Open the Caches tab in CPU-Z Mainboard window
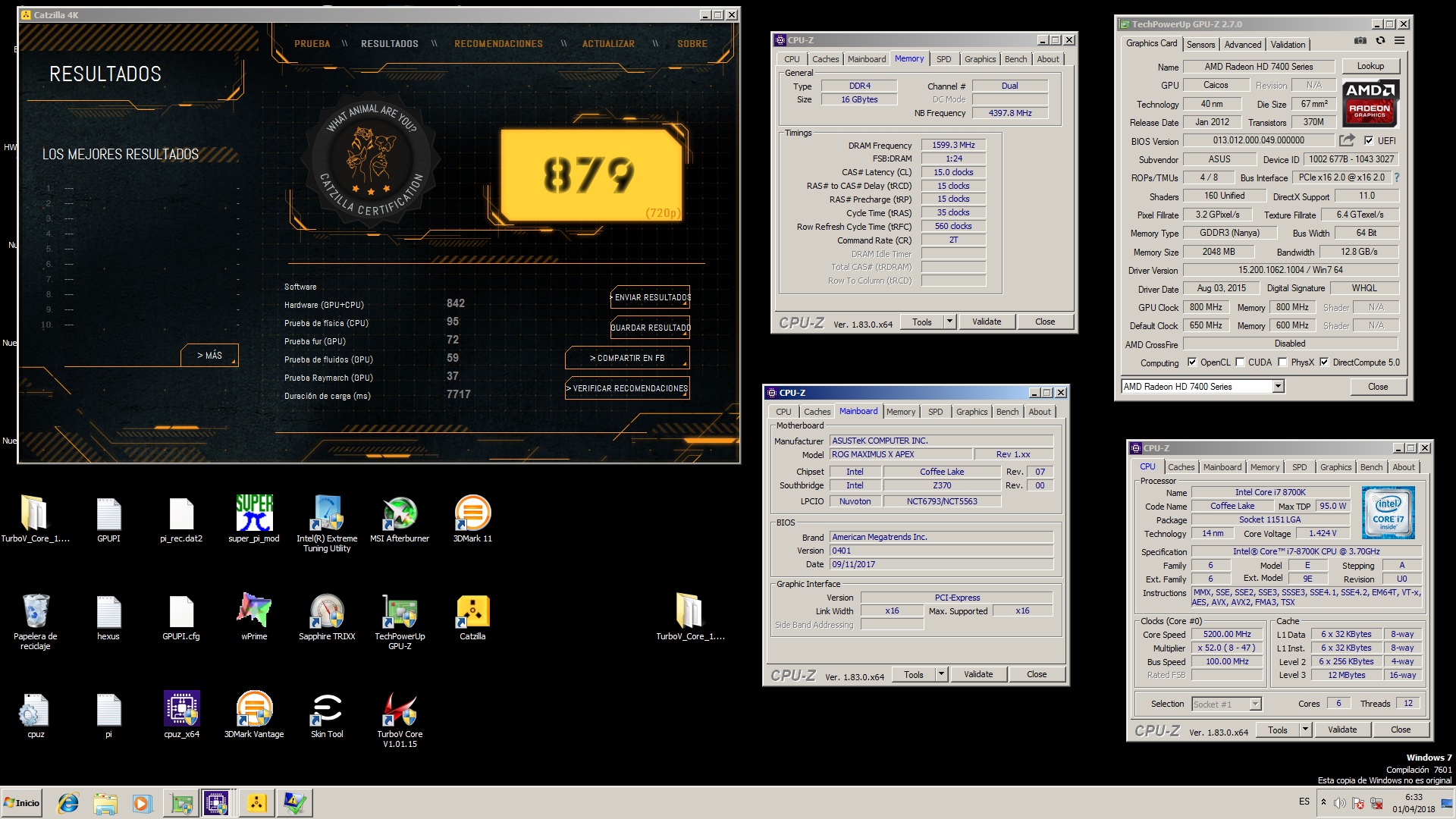The height and width of the screenshot is (819, 1456). tap(817, 412)
